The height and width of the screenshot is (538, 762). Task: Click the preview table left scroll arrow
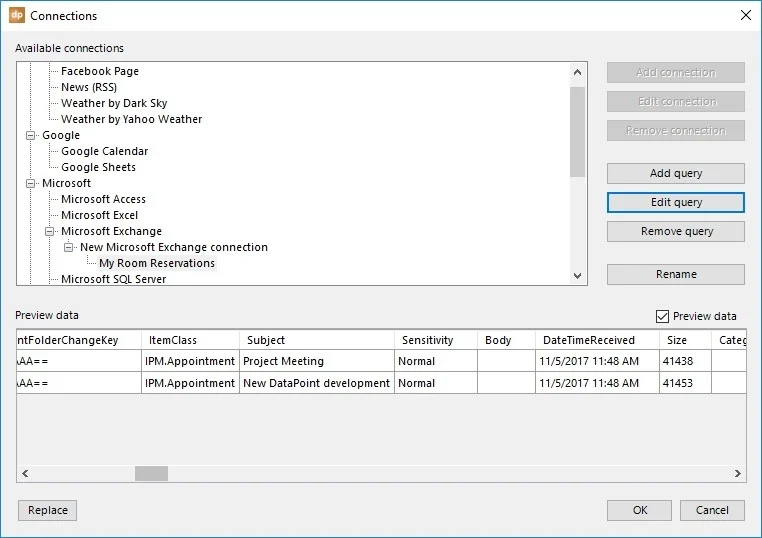(25, 473)
